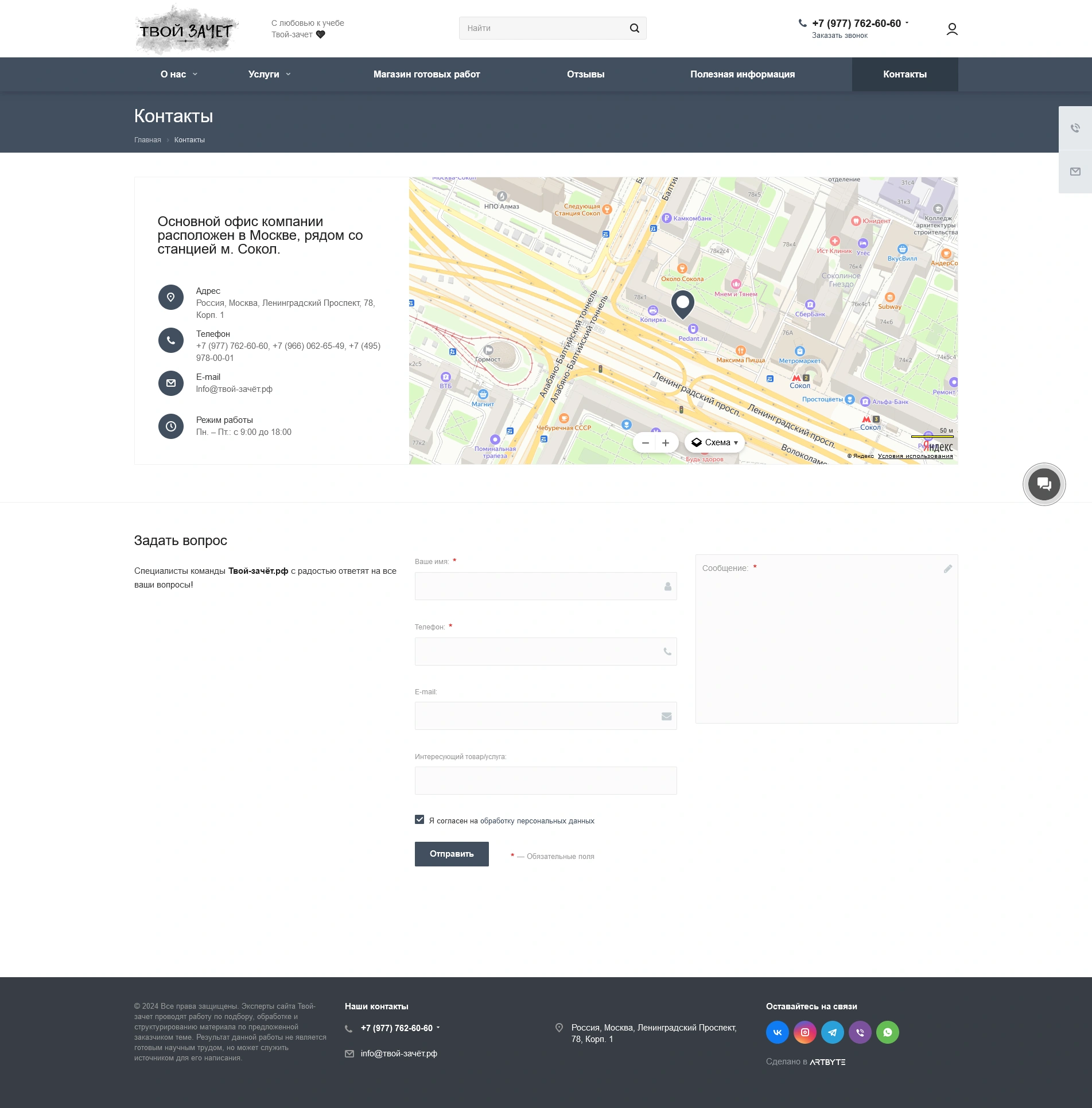Click footer email info@твой-зачёт.рф
Image resolution: width=1092 pixels, height=1108 pixels.
(x=399, y=1053)
